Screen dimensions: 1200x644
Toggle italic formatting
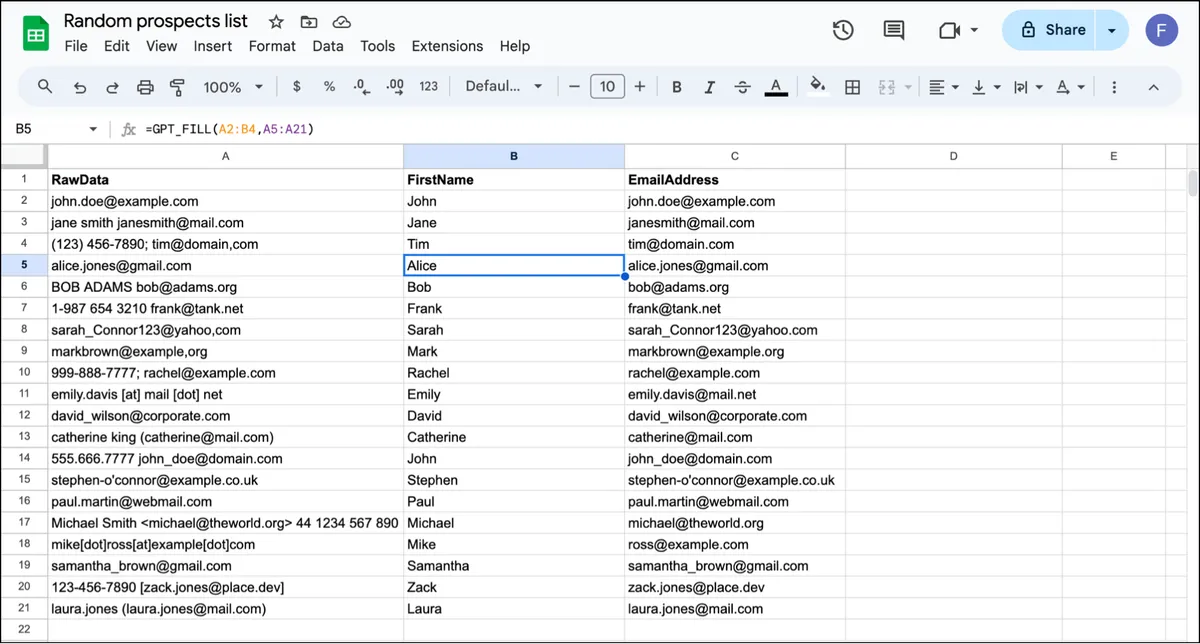(710, 87)
